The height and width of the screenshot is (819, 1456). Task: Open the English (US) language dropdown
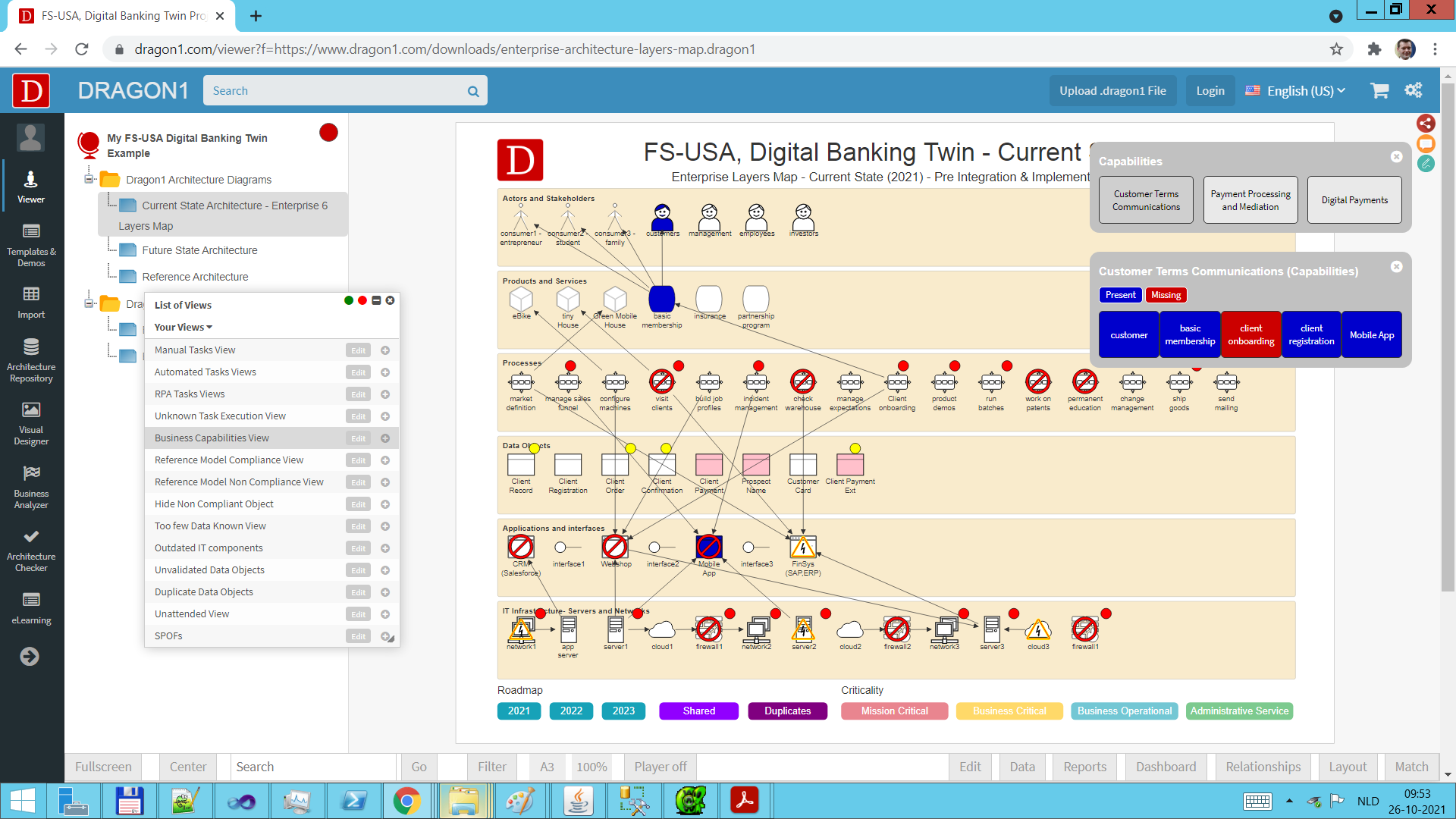point(1296,90)
